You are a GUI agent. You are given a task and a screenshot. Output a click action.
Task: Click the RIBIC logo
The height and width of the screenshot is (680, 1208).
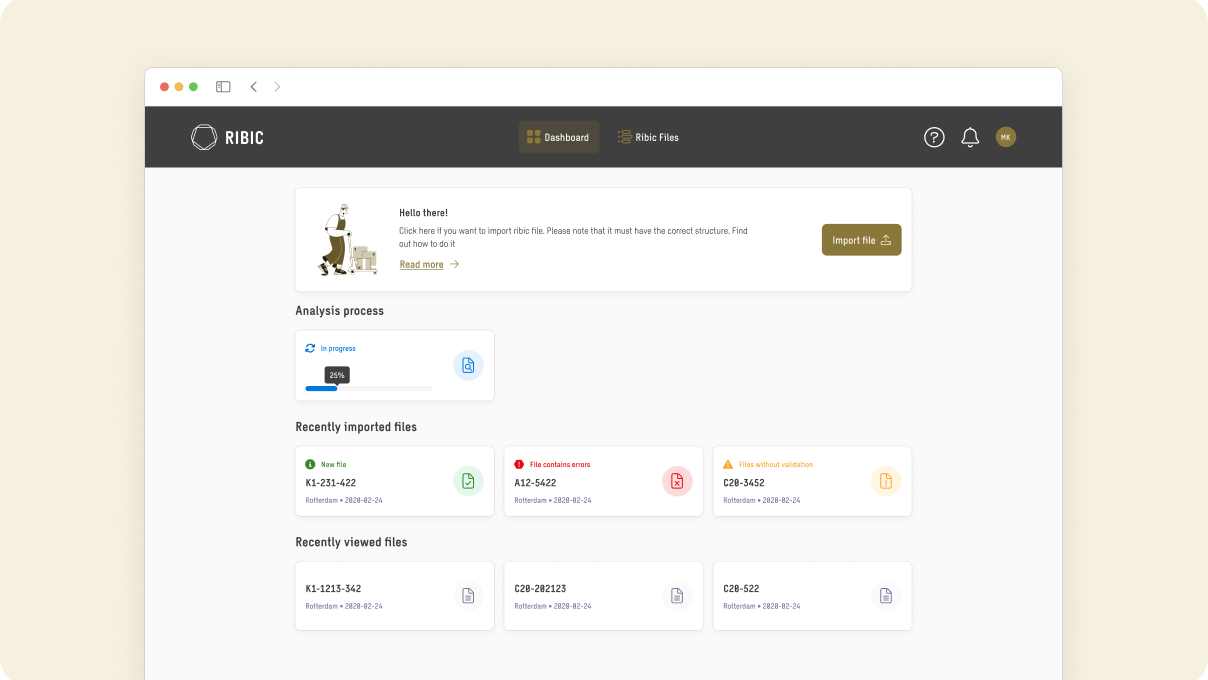[x=227, y=137]
